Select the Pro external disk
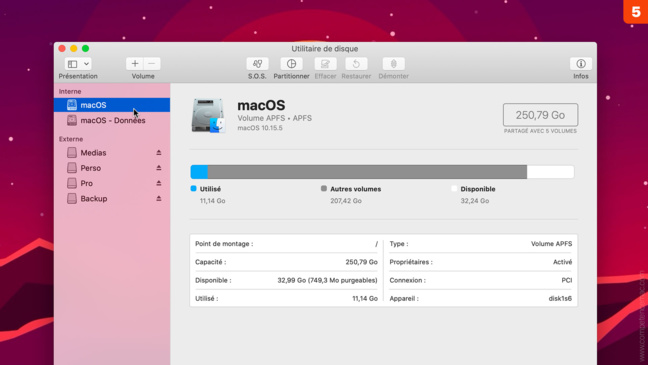 112,183
